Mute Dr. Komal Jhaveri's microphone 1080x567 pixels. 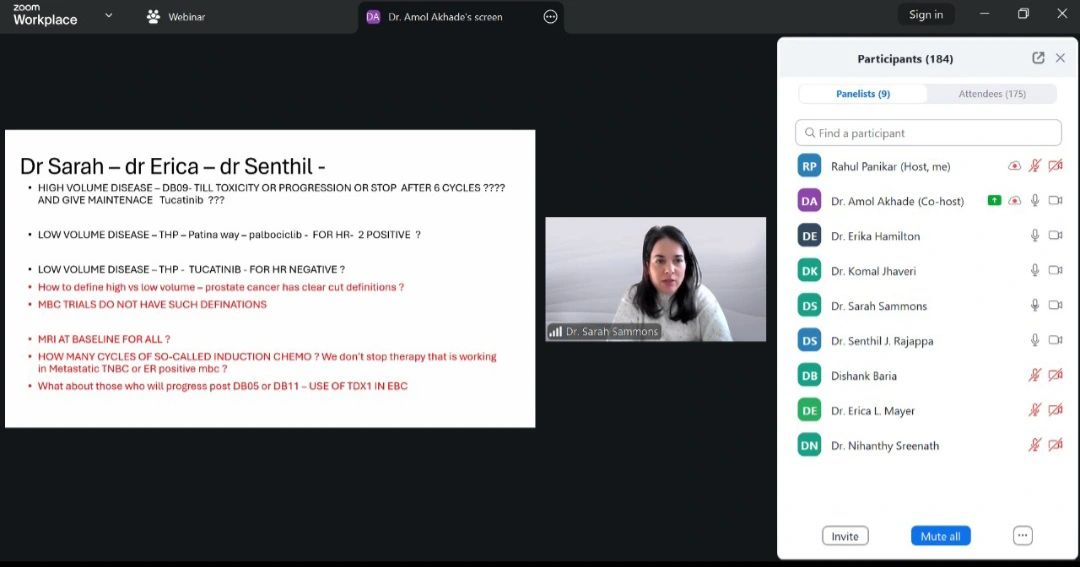[1035, 271]
